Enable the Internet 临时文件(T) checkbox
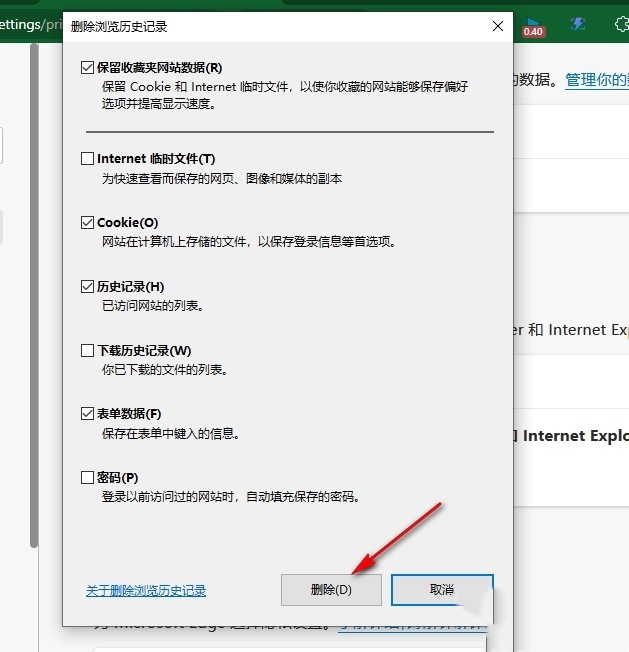 click(x=87, y=158)
